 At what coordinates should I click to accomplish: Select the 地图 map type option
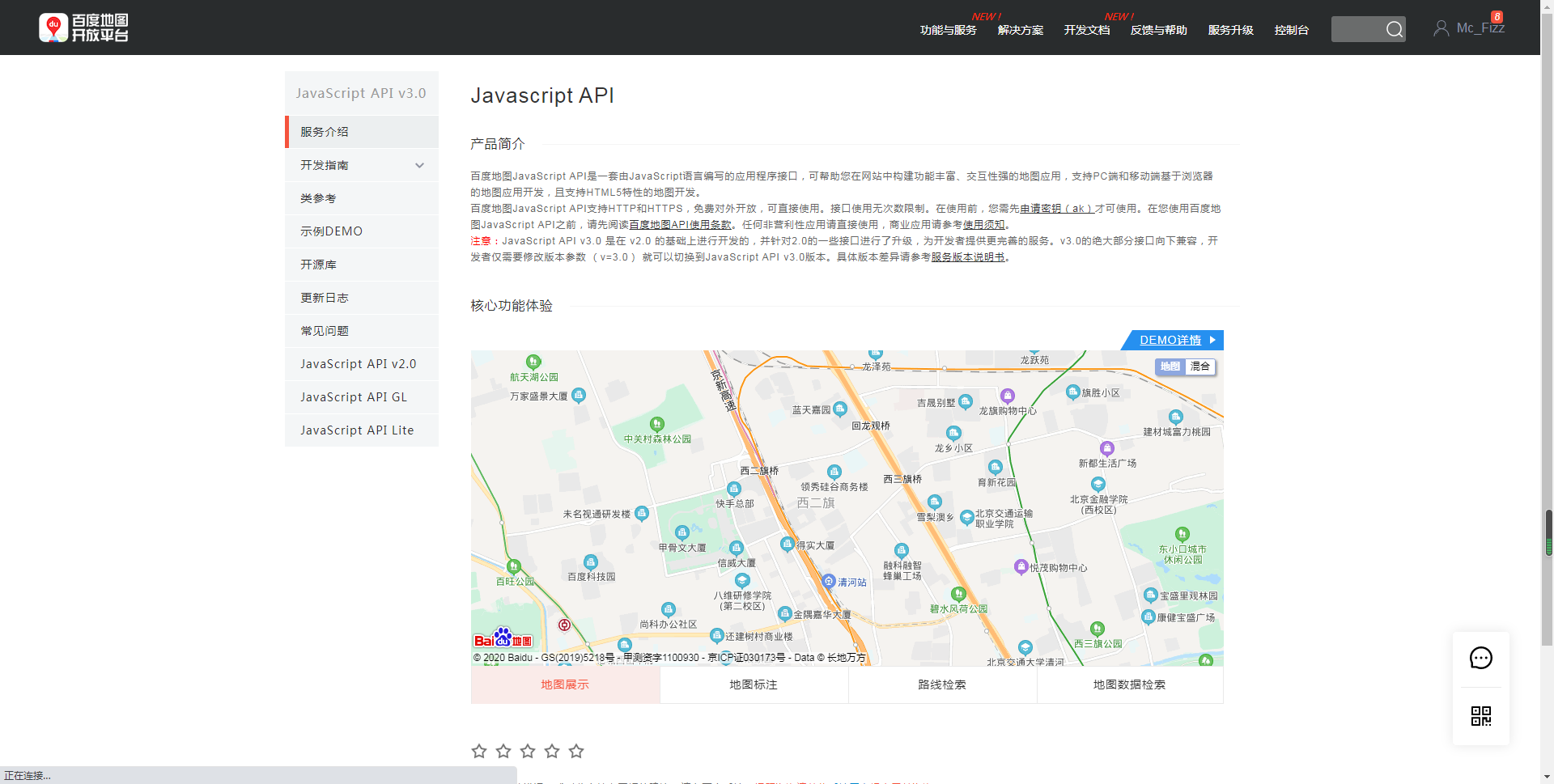1170,367
